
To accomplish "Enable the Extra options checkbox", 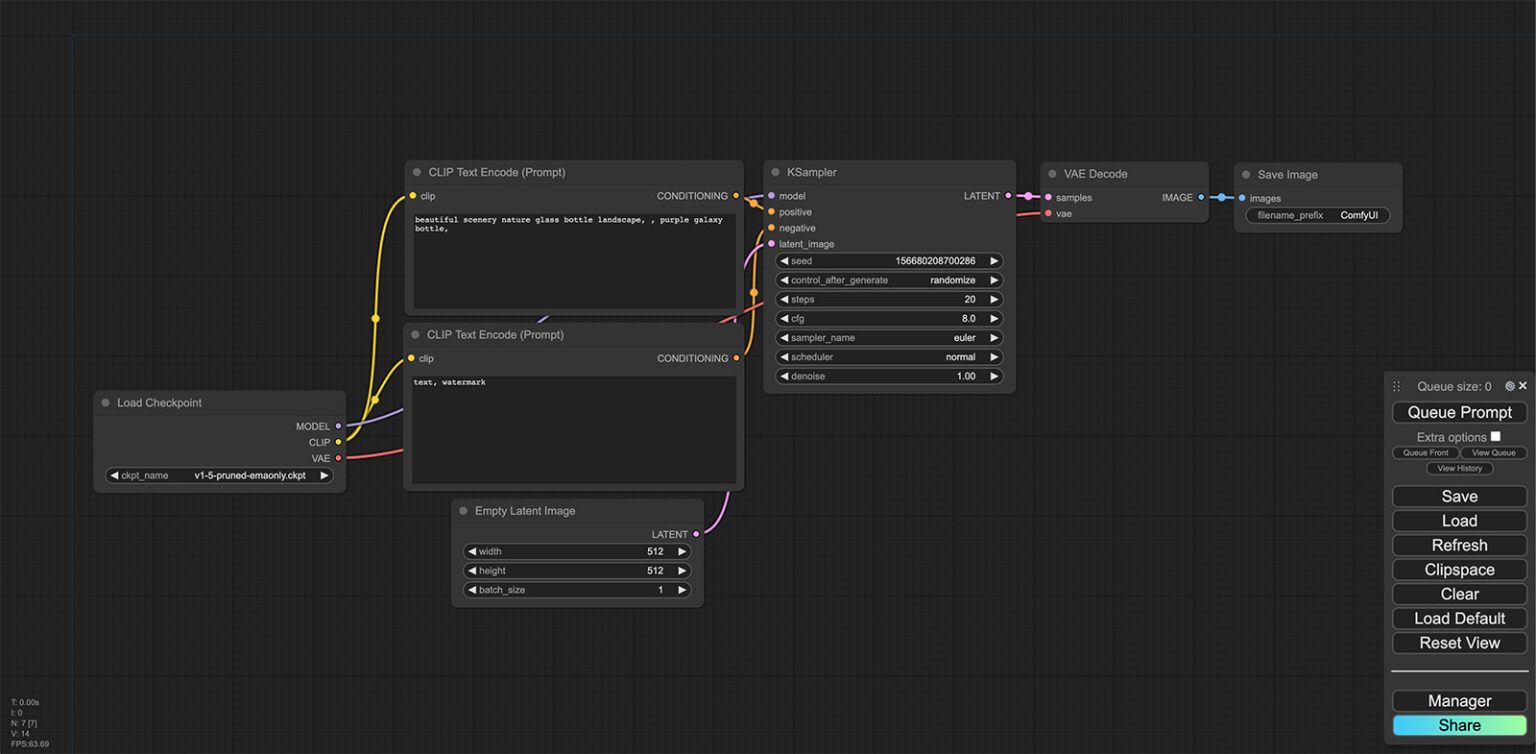I will pos(1495,437).
